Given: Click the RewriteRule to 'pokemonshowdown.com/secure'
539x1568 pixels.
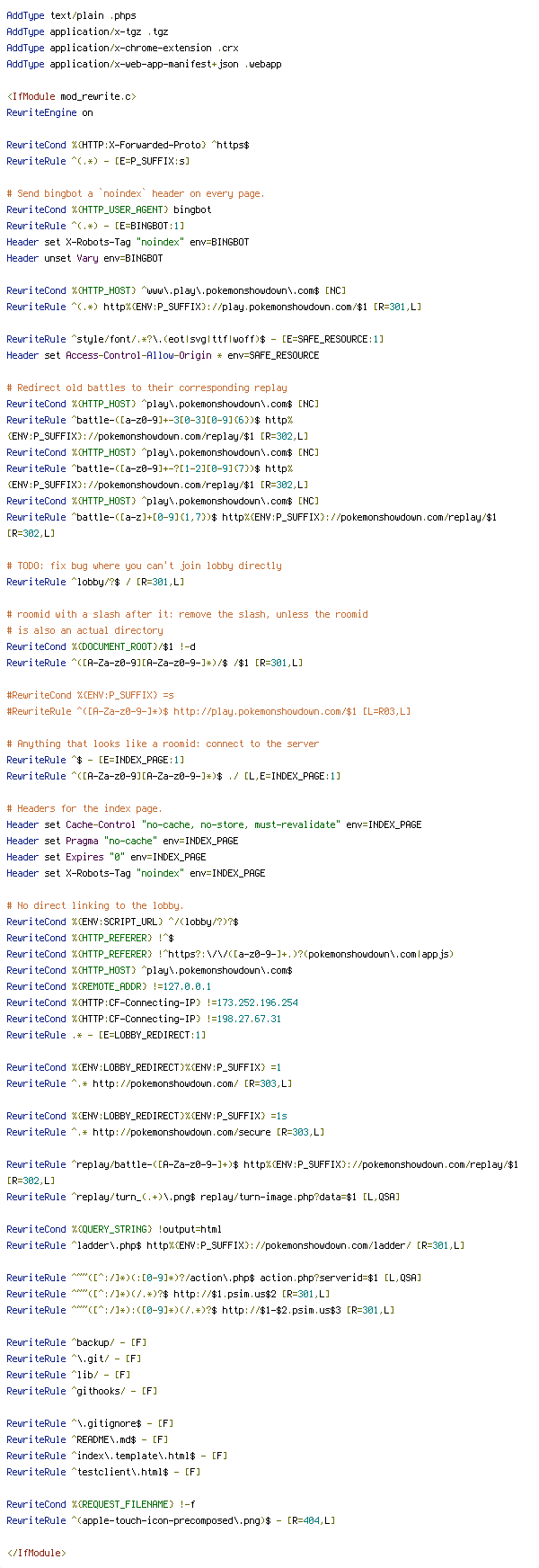Looking at the screenshot, I should click(x=165, y=1133).
